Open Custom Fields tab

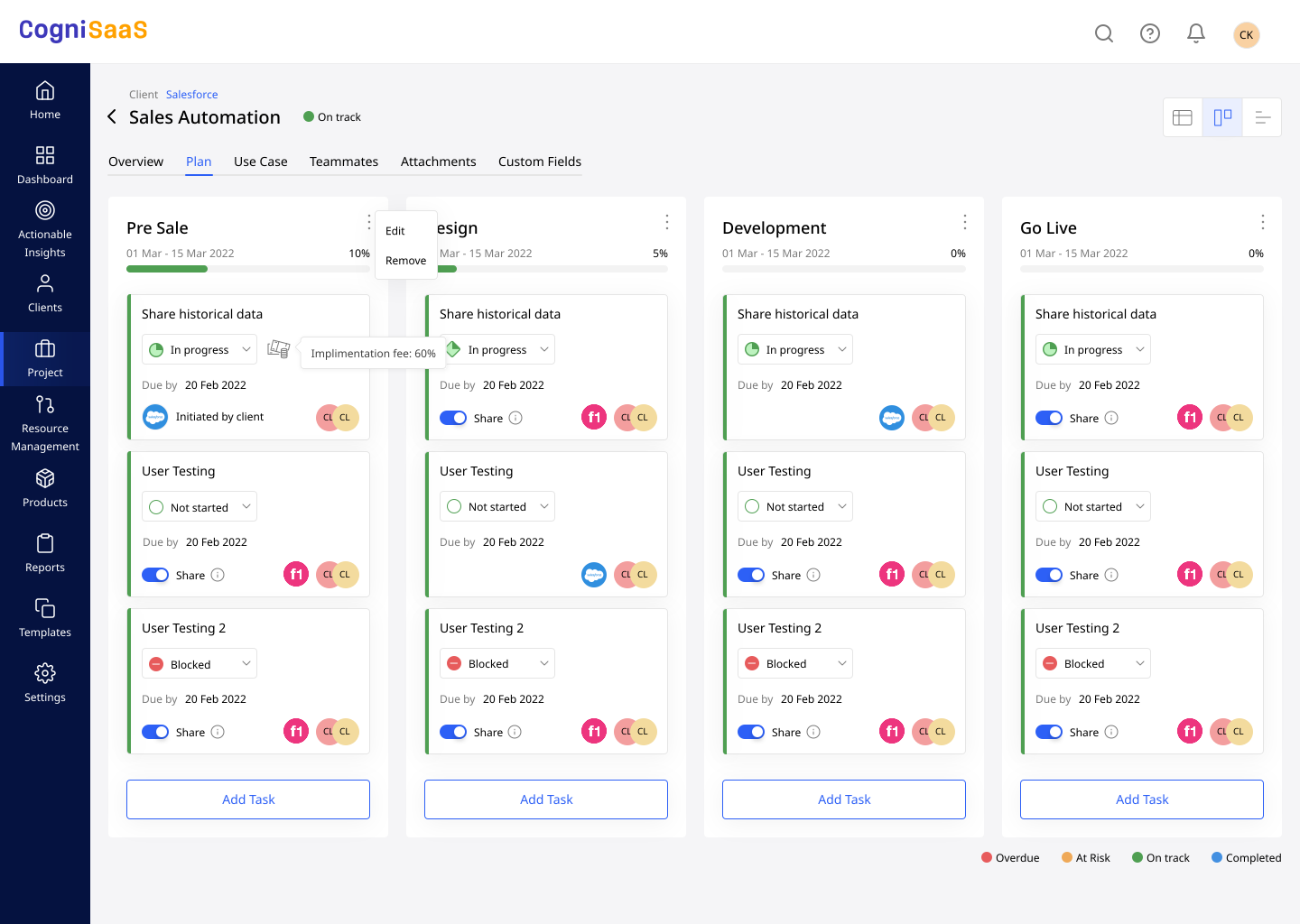click(540, 162)
